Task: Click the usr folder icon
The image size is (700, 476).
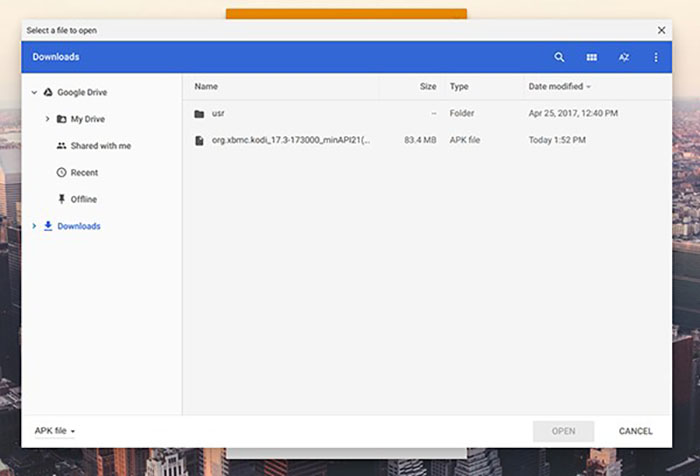Action: (x=199, y=114)
